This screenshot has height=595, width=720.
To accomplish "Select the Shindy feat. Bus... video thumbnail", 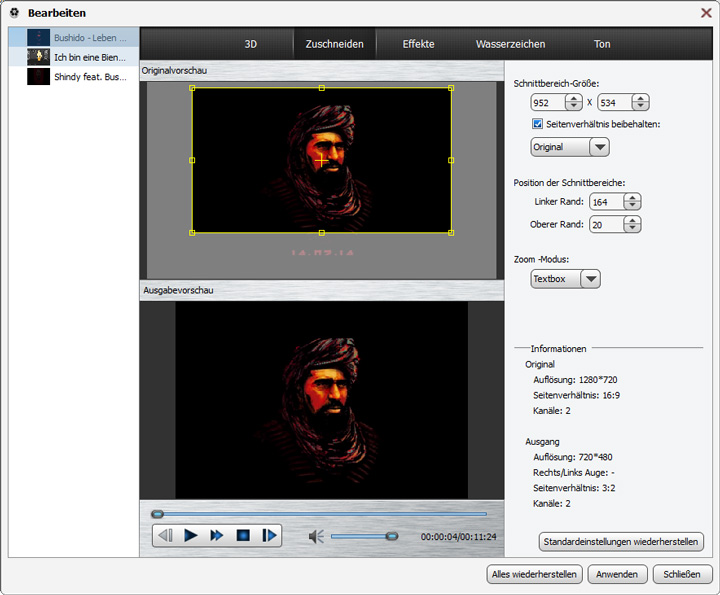I will tap(39, 76).
